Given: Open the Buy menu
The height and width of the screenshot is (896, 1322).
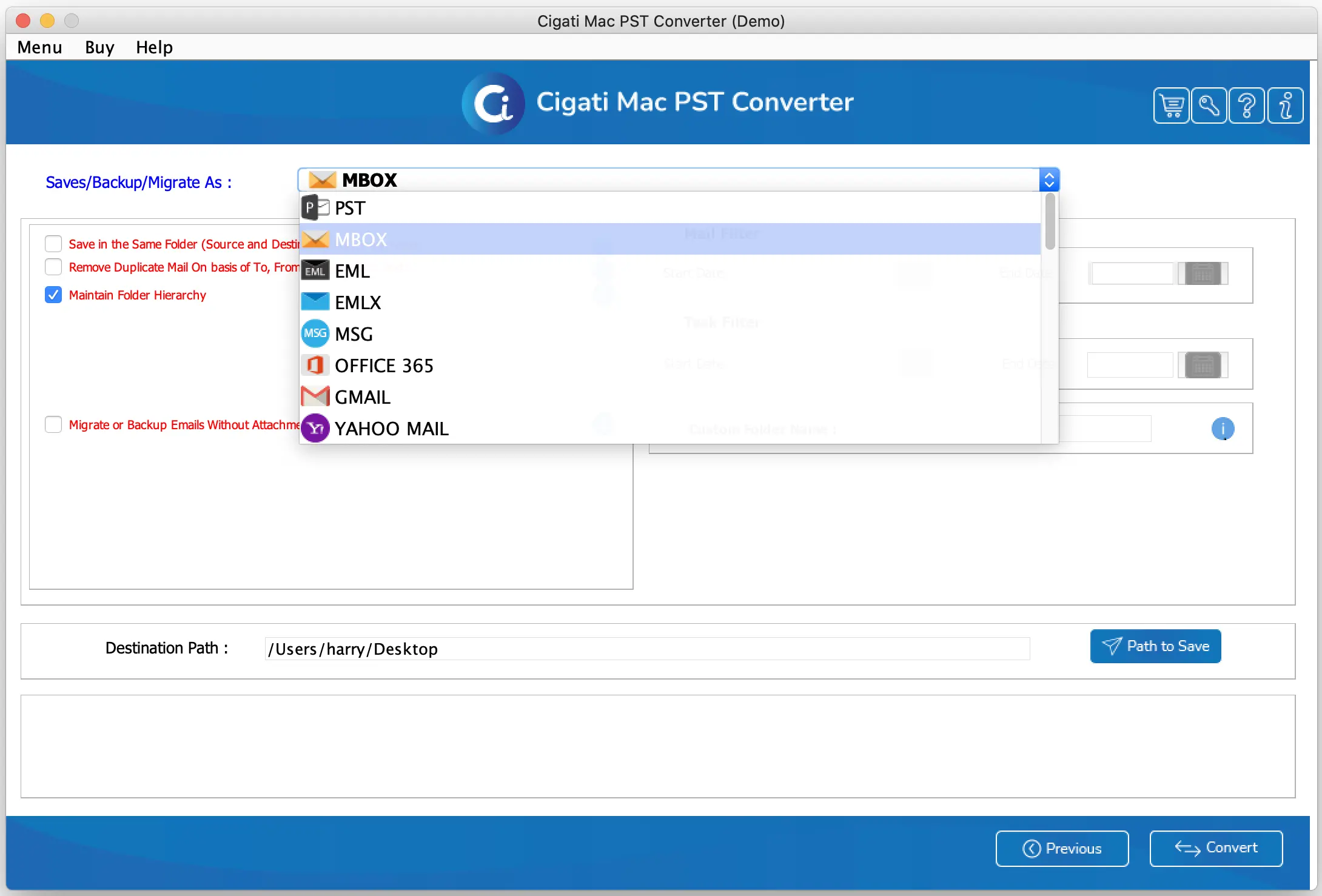Looking at the screenshot, I should (x=99, y=47).
